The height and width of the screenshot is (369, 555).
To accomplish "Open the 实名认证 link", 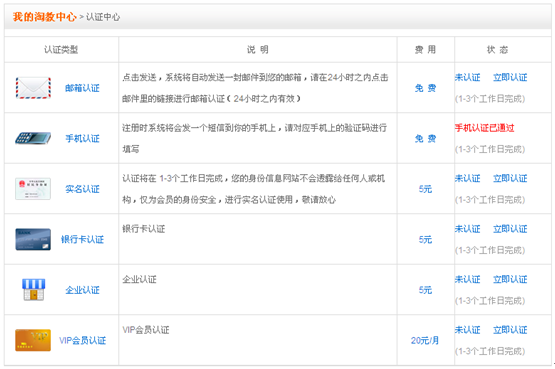I will pyautogui.click(x=82, y=189).
